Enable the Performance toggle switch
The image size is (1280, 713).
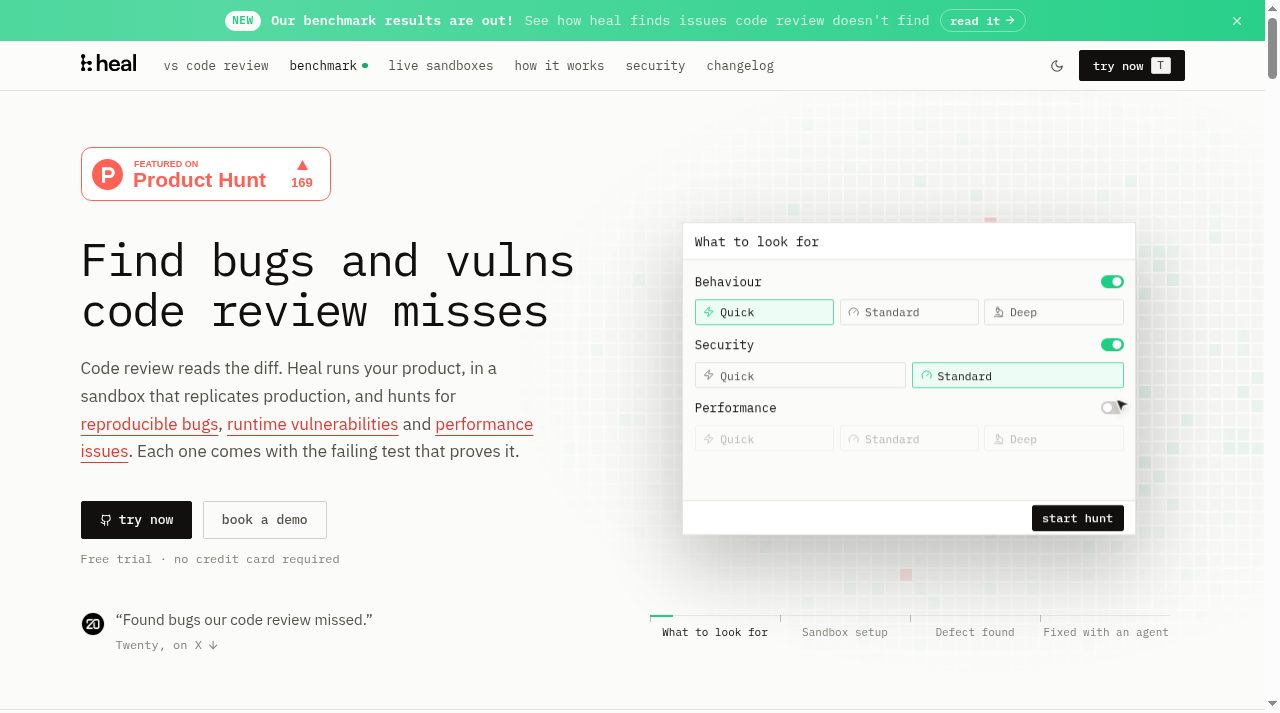tap(1112, 408)
